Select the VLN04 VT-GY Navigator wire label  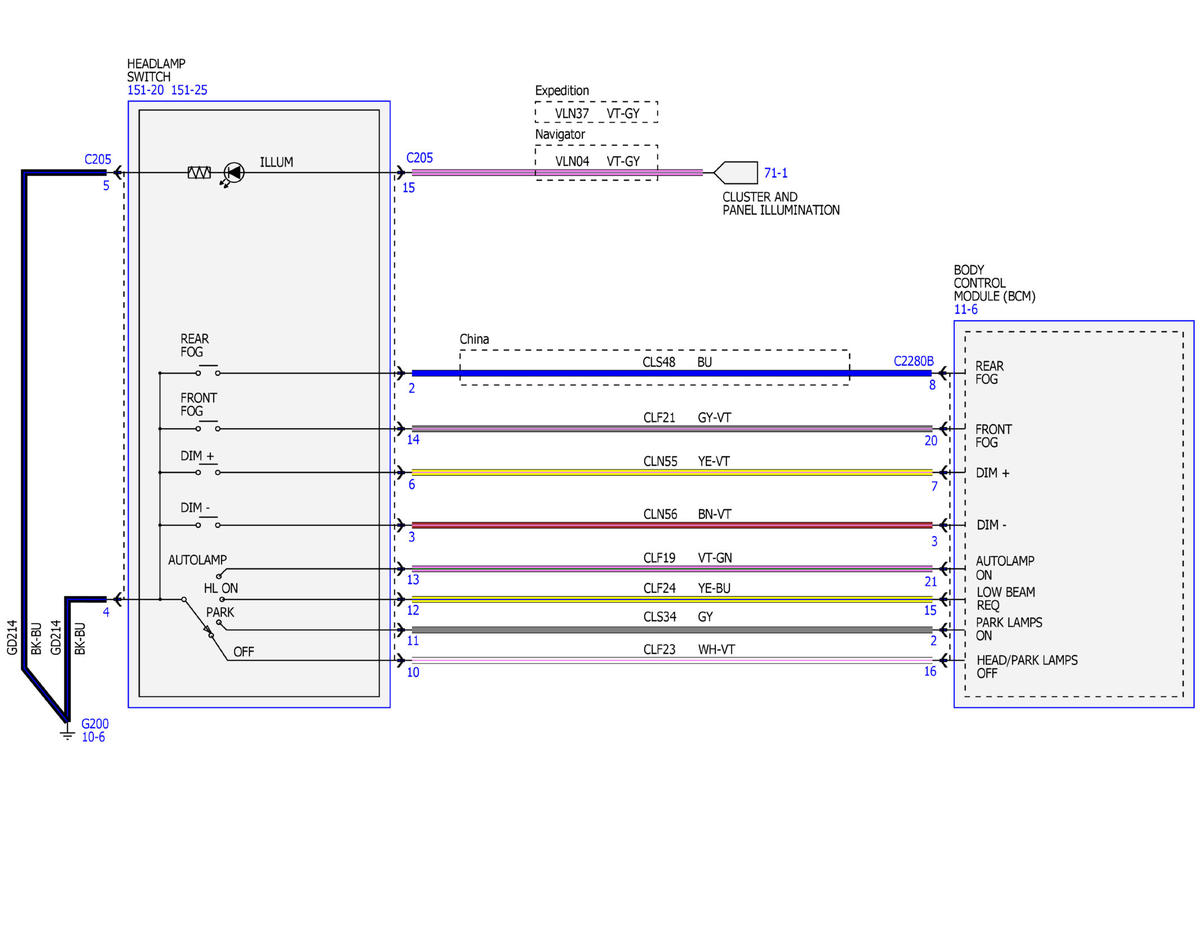tap(597, 160)
